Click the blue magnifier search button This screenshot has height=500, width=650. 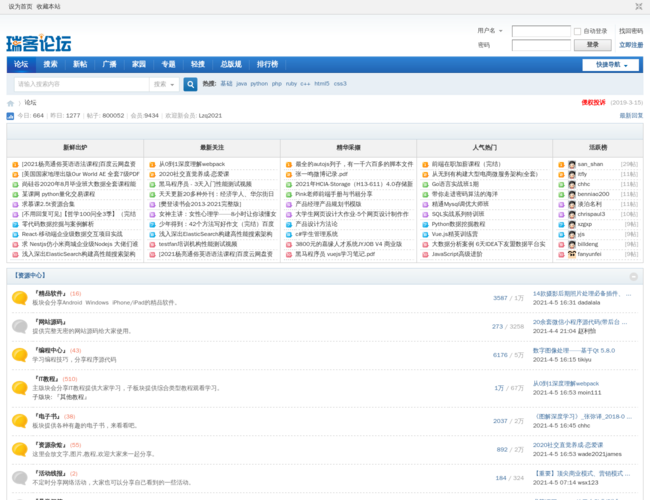189,84
